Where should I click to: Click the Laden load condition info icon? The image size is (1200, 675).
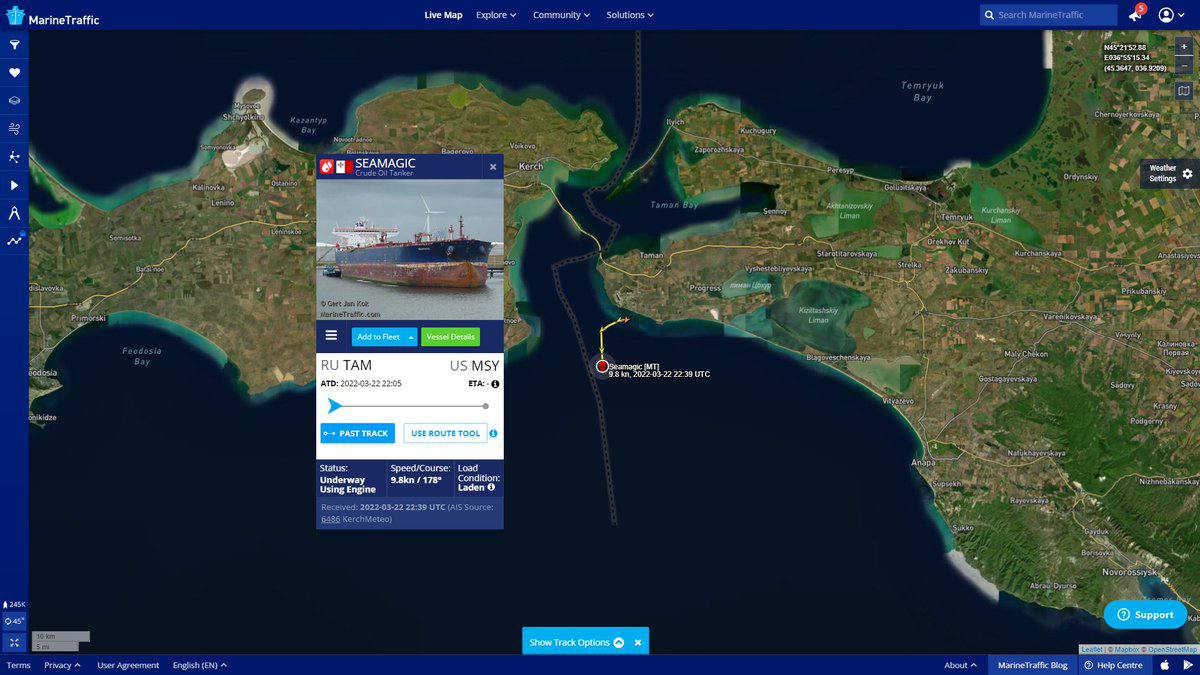click(493, 488)
